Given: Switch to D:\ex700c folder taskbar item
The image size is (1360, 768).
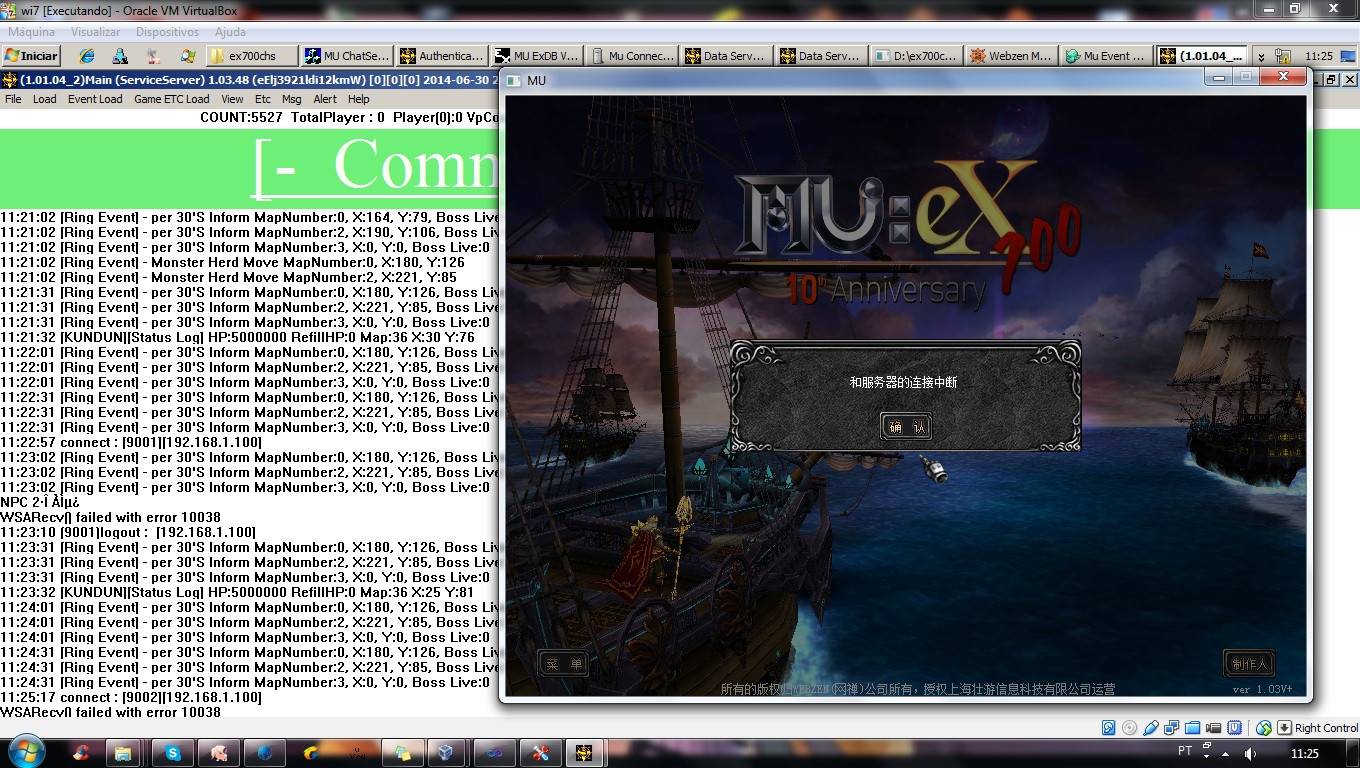Looking at the screenshot, I should pos(917,56).
